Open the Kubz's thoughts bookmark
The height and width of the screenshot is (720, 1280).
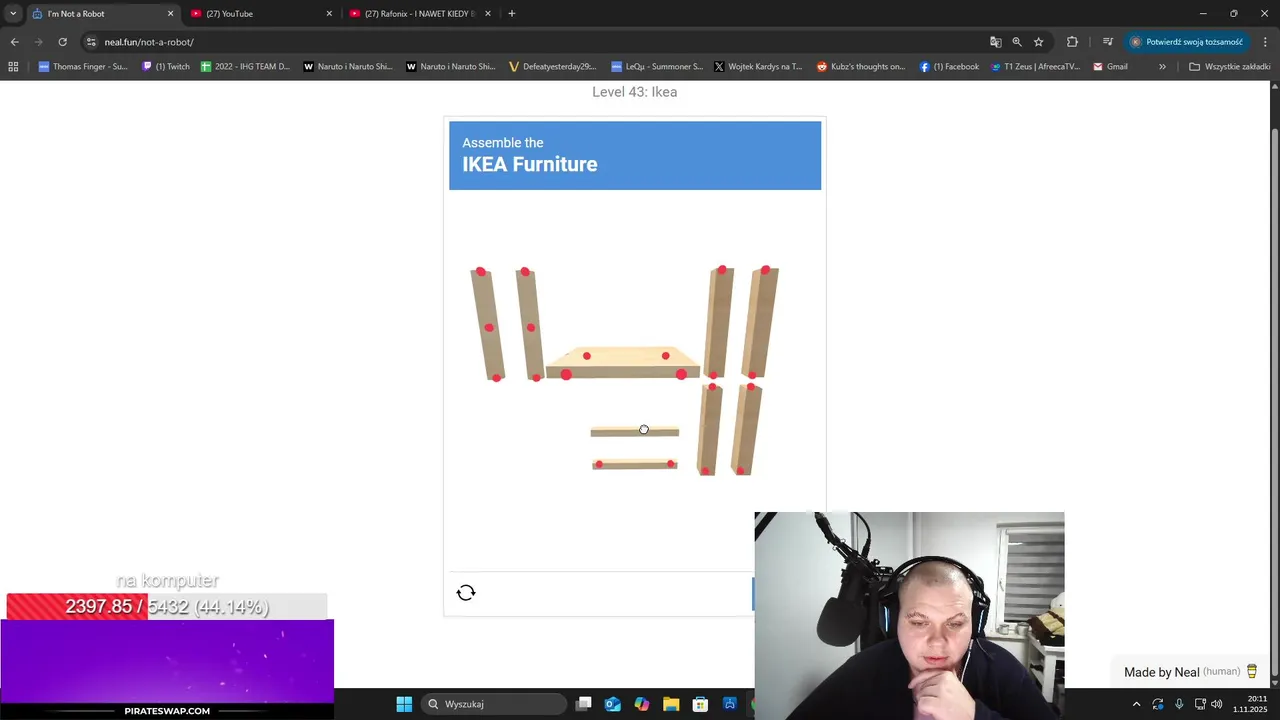point(861,67)
